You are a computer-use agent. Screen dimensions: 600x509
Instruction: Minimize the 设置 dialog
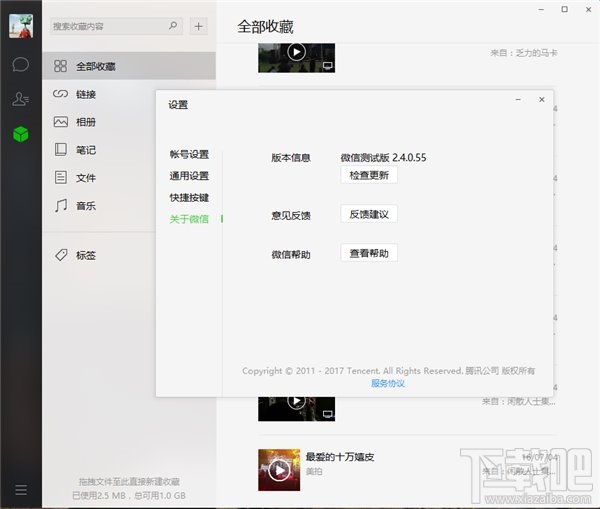[x=518, y=100]
